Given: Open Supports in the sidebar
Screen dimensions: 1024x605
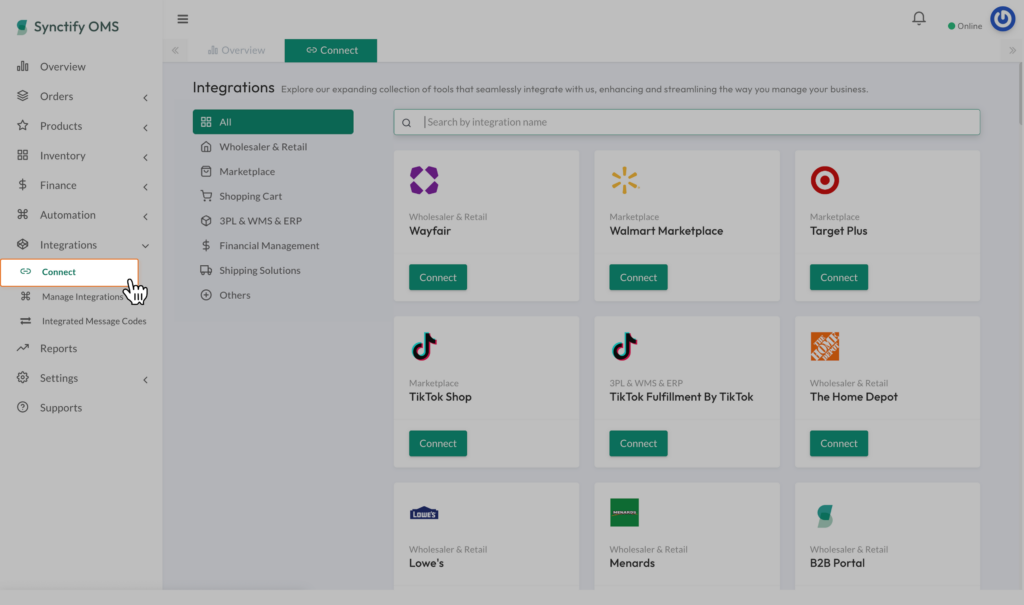Looking at the screenshot, I should click(x=61, y=408).
